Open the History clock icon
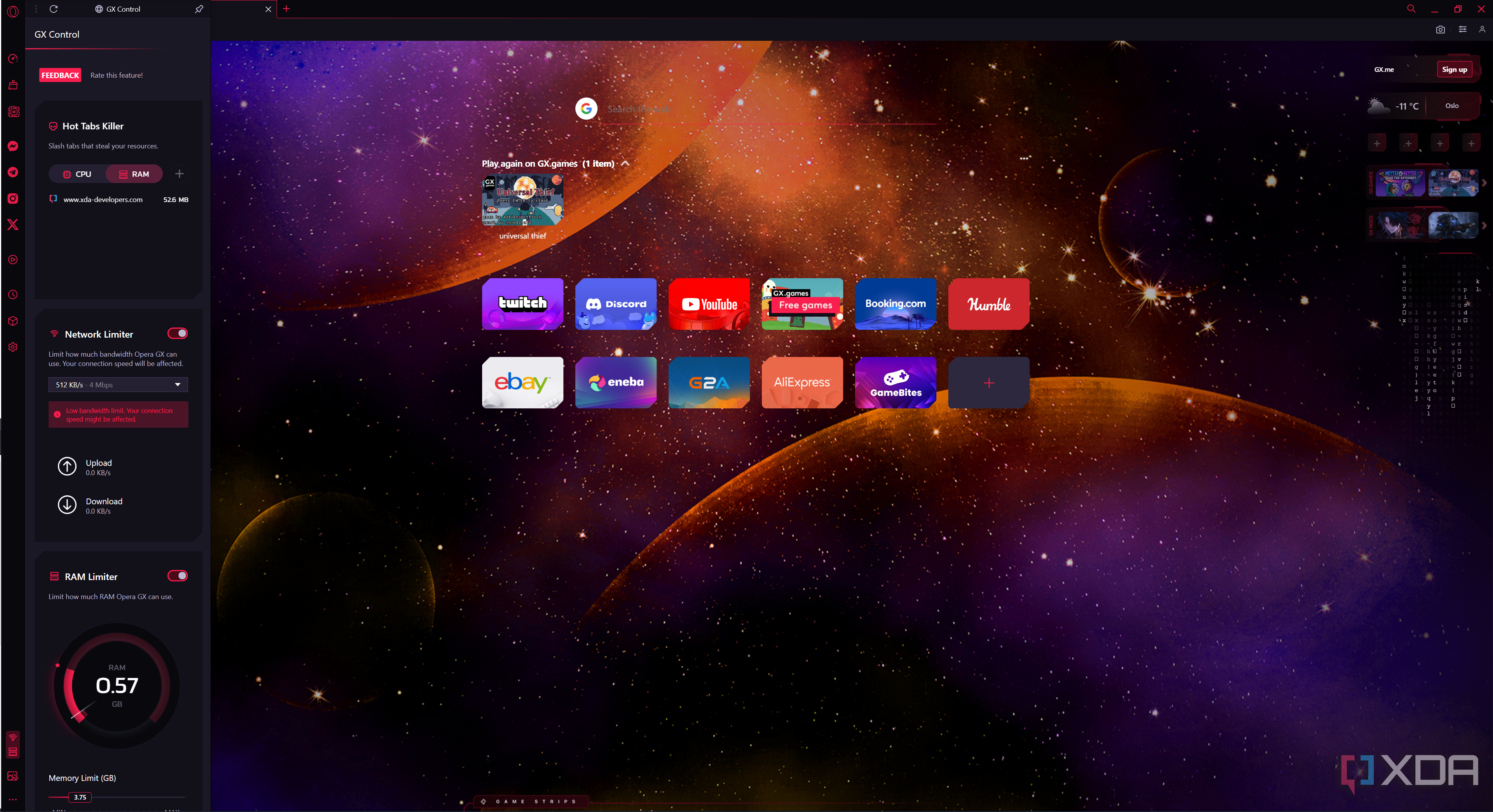This screenshot has height=812, width=1493. 13,295
